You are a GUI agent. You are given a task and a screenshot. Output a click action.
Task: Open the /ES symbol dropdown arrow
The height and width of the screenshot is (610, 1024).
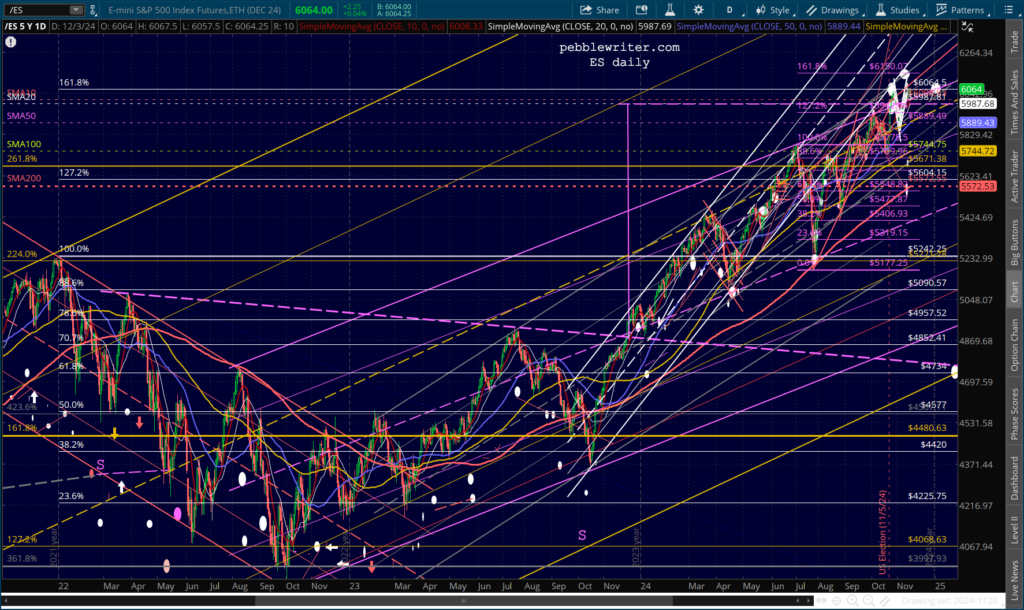(x=76, y=10)
